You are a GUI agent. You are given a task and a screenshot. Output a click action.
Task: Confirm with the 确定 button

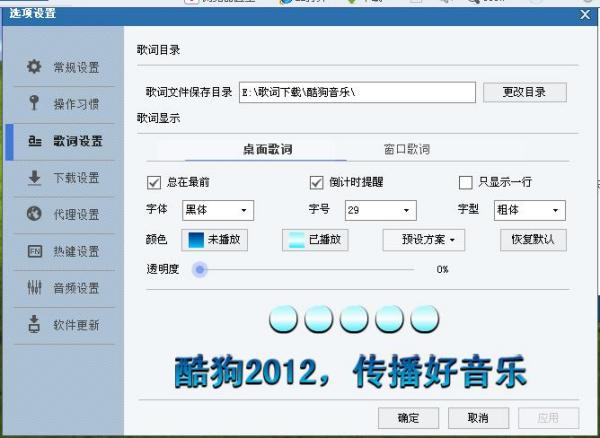pos(408,418)
